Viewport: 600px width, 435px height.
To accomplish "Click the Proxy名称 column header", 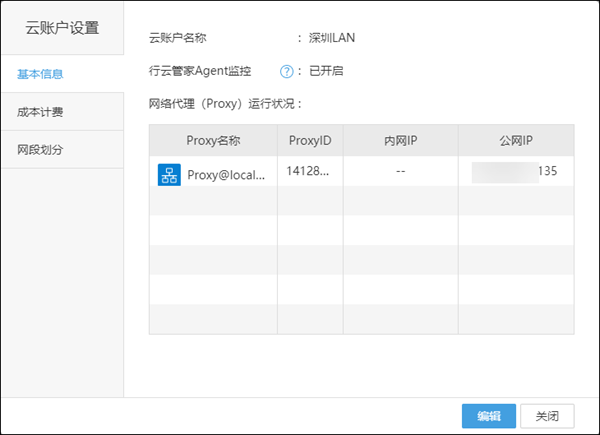I will [212, 140].
